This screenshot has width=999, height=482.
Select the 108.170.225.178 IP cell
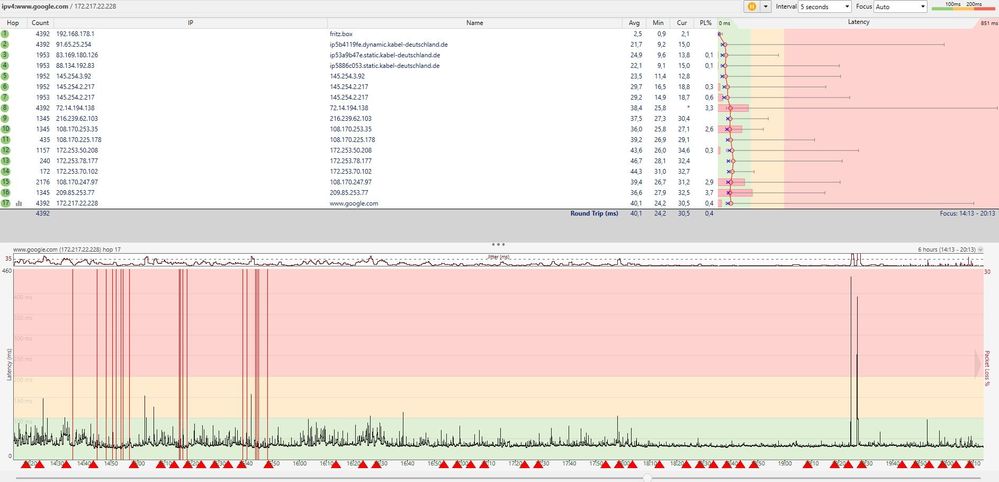coord(79,139)
